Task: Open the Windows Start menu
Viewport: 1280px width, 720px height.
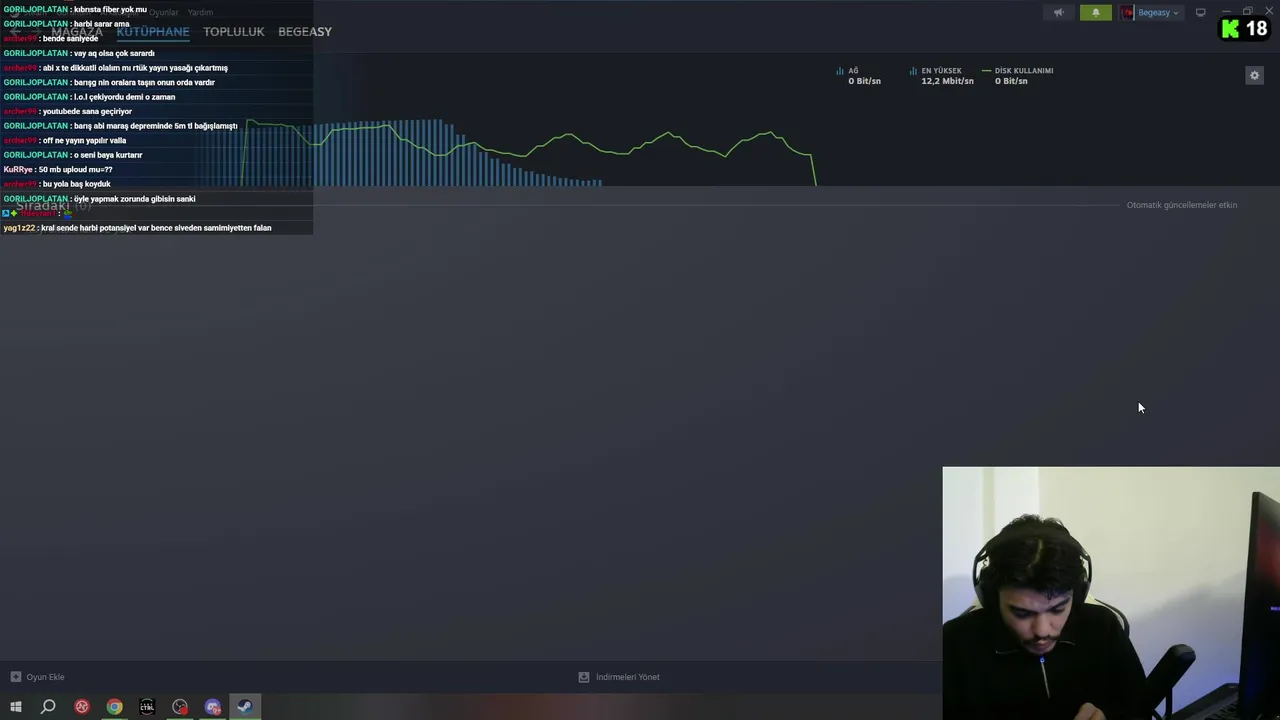Action: 15,707
